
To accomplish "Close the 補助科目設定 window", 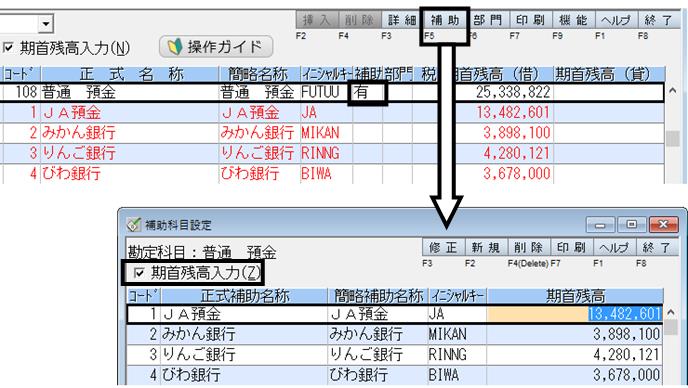I will 663,225.
